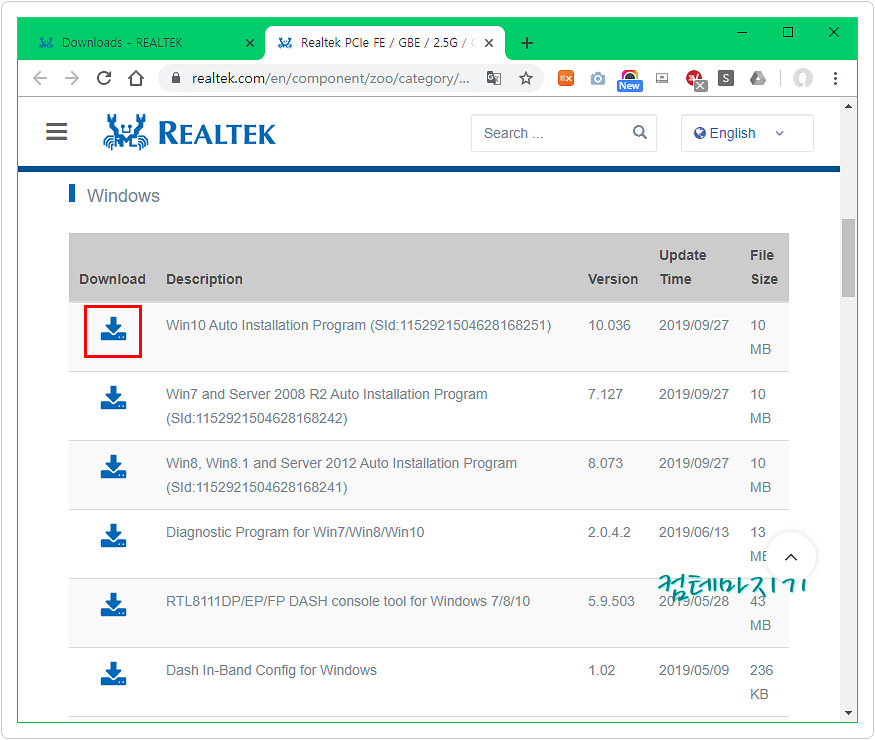Screen dimensions: 875x740
Task: Click the Update Time column header
Action: [682, 267]
